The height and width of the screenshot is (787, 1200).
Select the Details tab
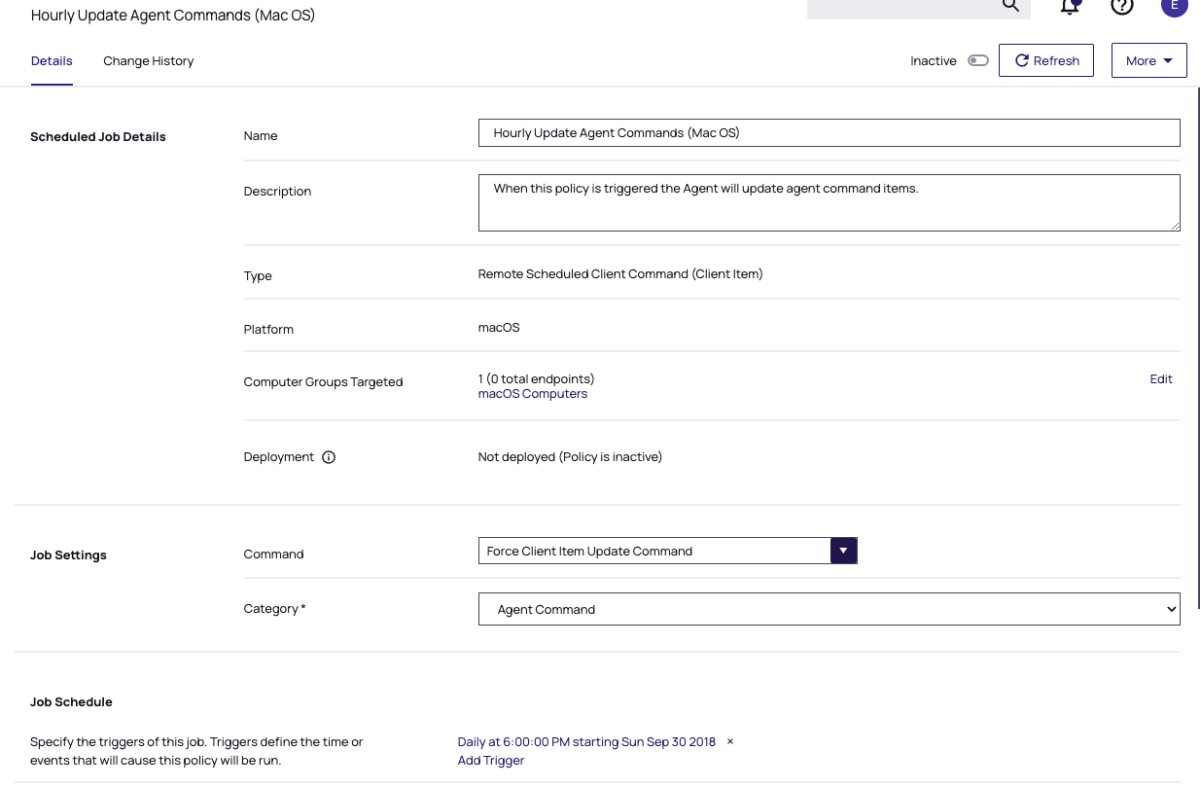(52, 61)
